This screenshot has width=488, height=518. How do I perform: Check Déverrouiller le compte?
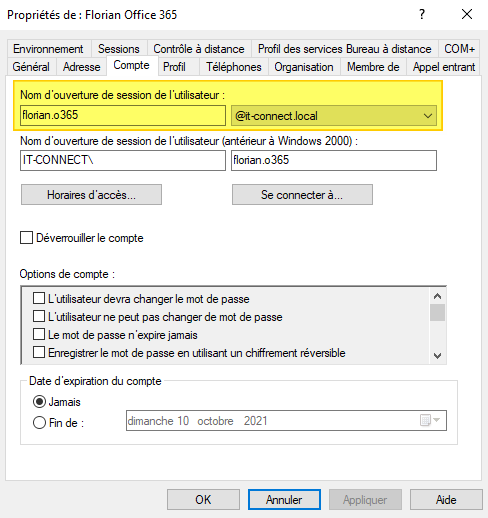pos(26,238)
